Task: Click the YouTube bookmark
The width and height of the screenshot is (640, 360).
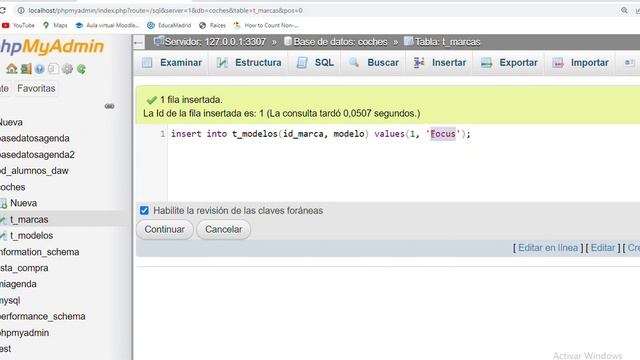Action: [18, 25]
